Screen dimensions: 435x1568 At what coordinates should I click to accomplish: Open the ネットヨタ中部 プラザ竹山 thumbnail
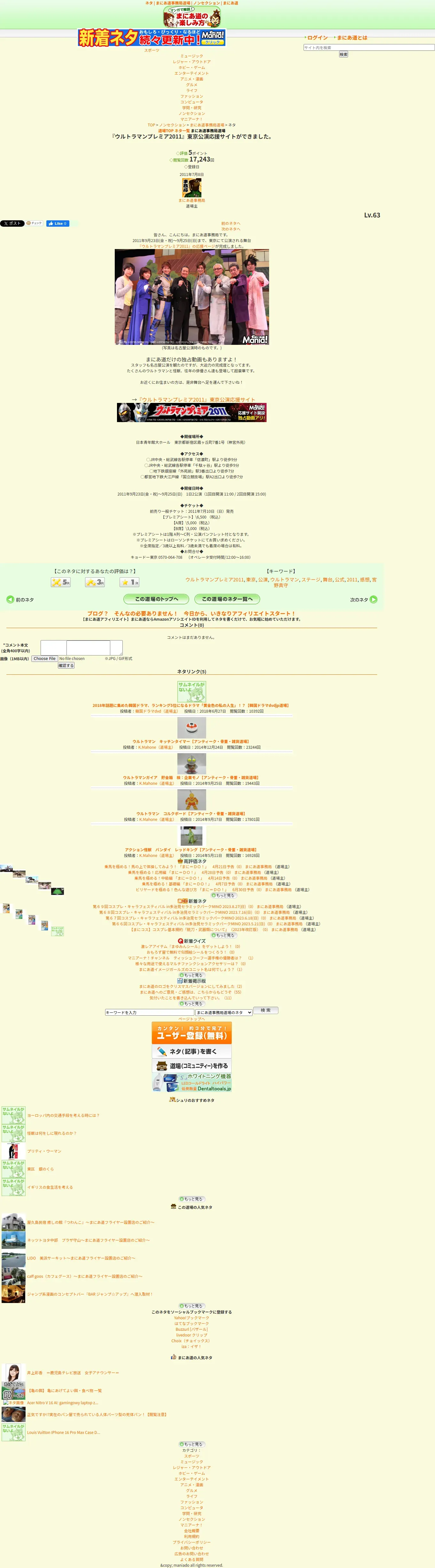(13, 1240)
